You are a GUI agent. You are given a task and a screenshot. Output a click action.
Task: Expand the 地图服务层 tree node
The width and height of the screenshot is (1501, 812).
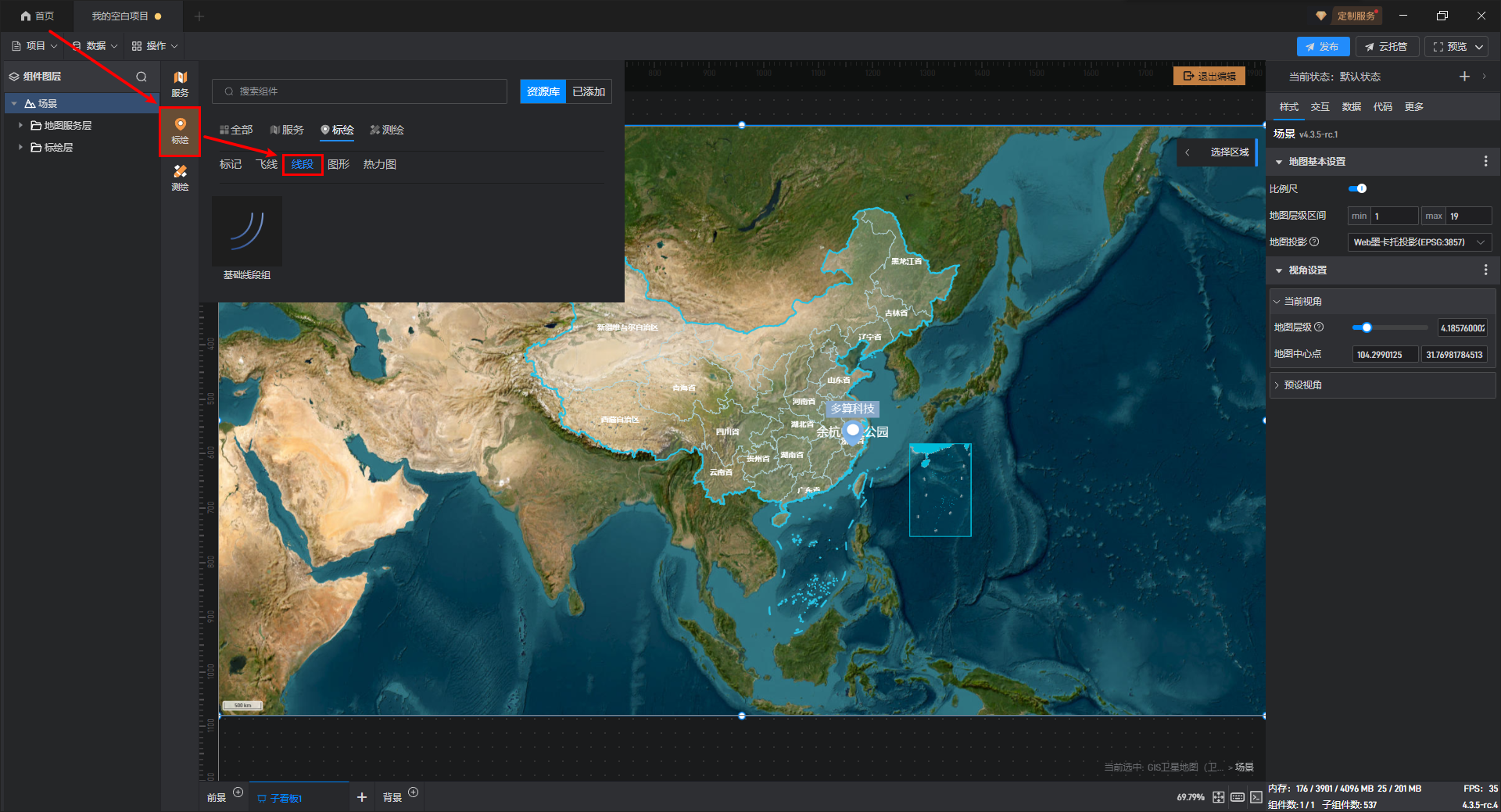[x=20, y=125]
